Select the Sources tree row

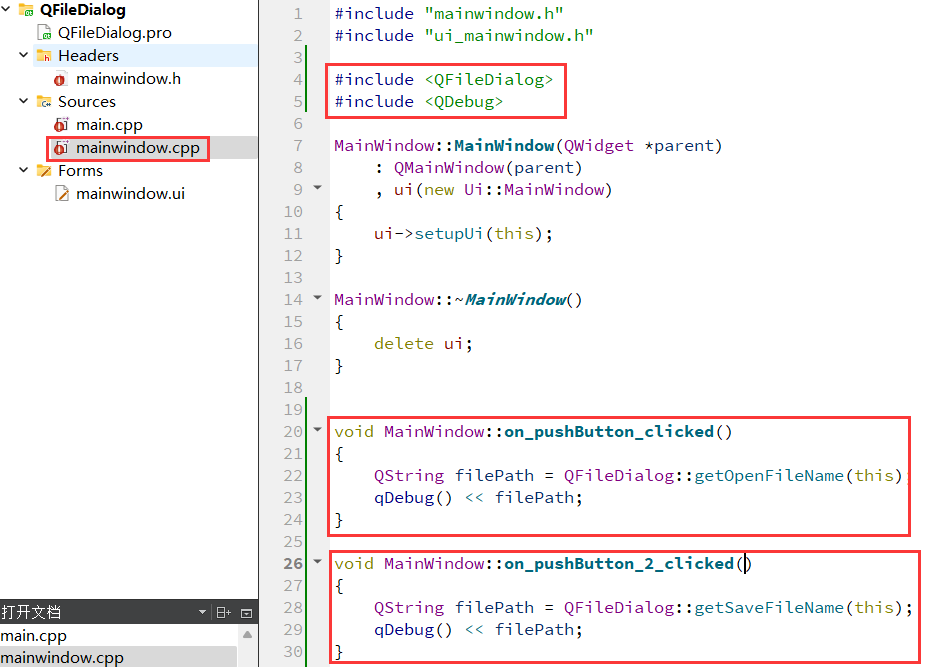87,102
